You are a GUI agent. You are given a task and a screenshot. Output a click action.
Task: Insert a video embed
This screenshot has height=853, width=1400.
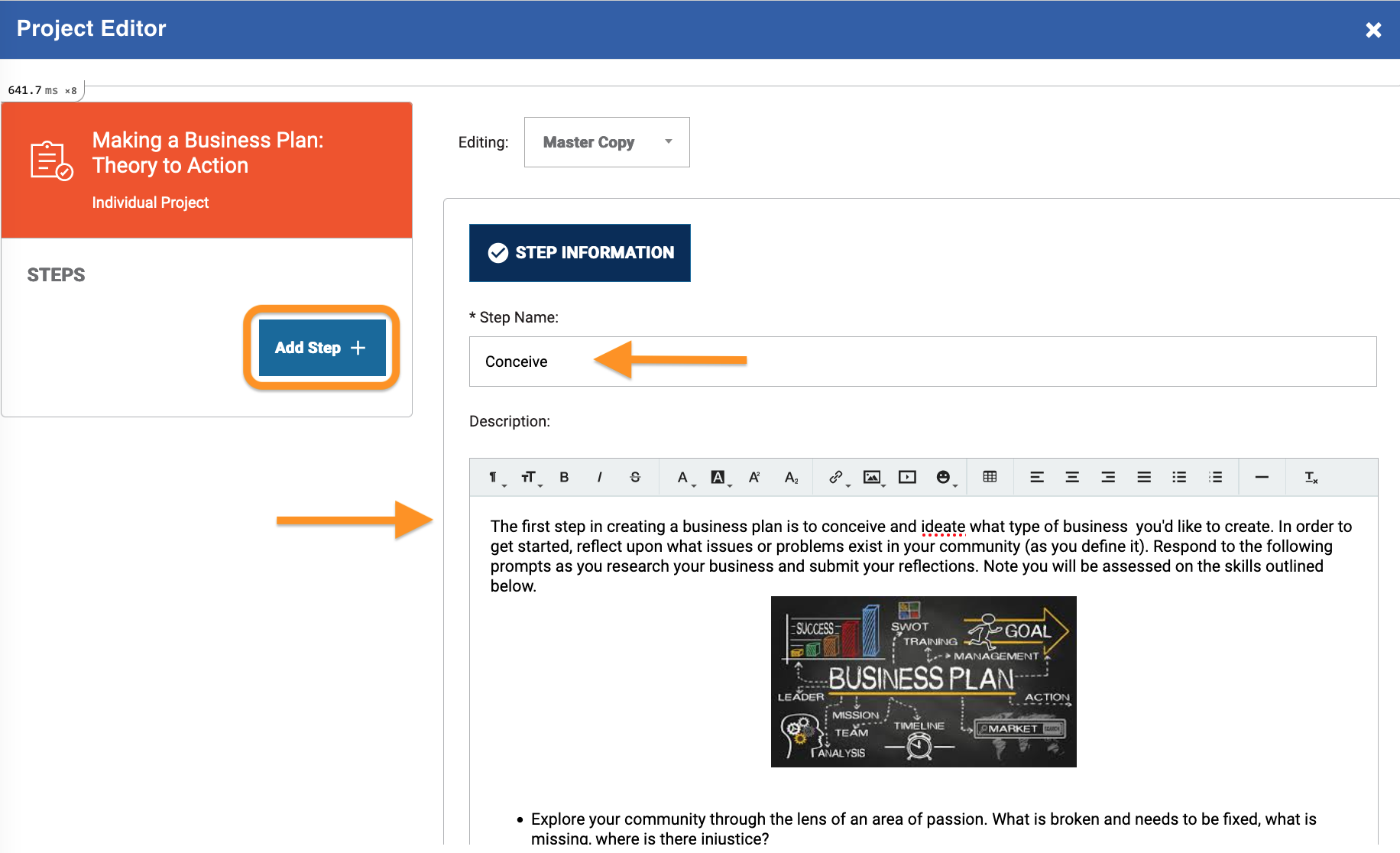[907, 478]
